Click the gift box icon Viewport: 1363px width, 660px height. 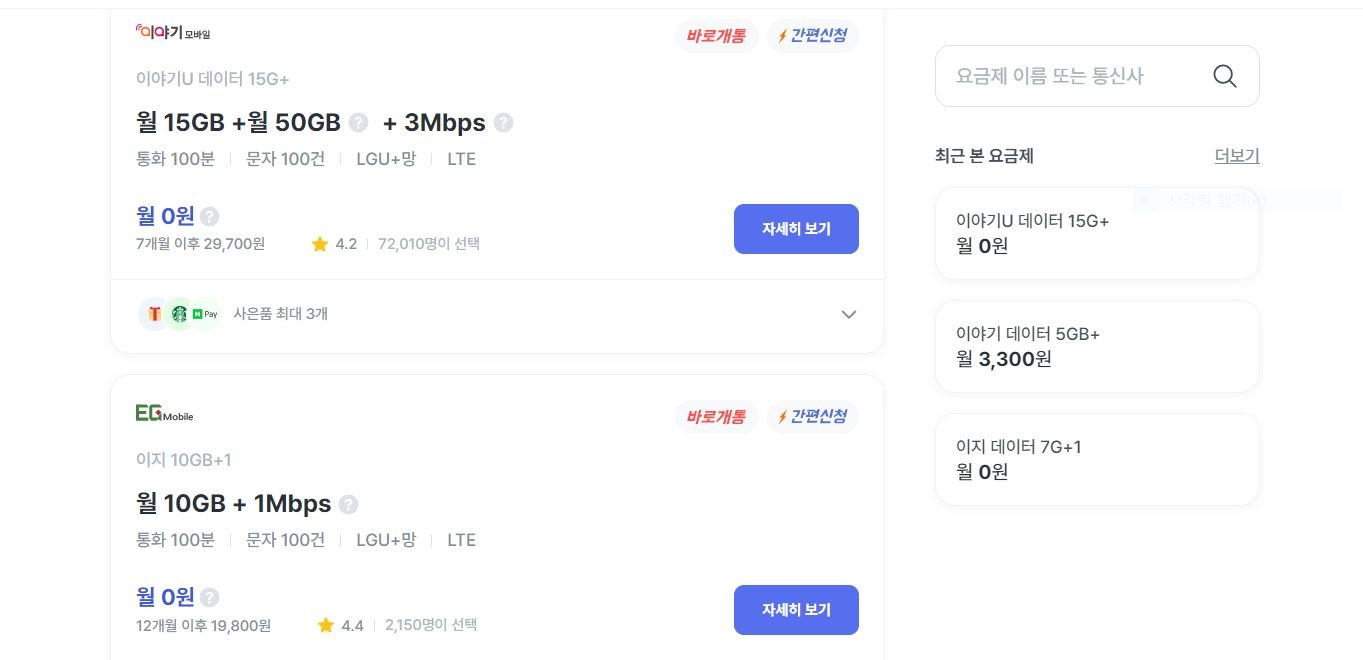(x=154, y=314)
